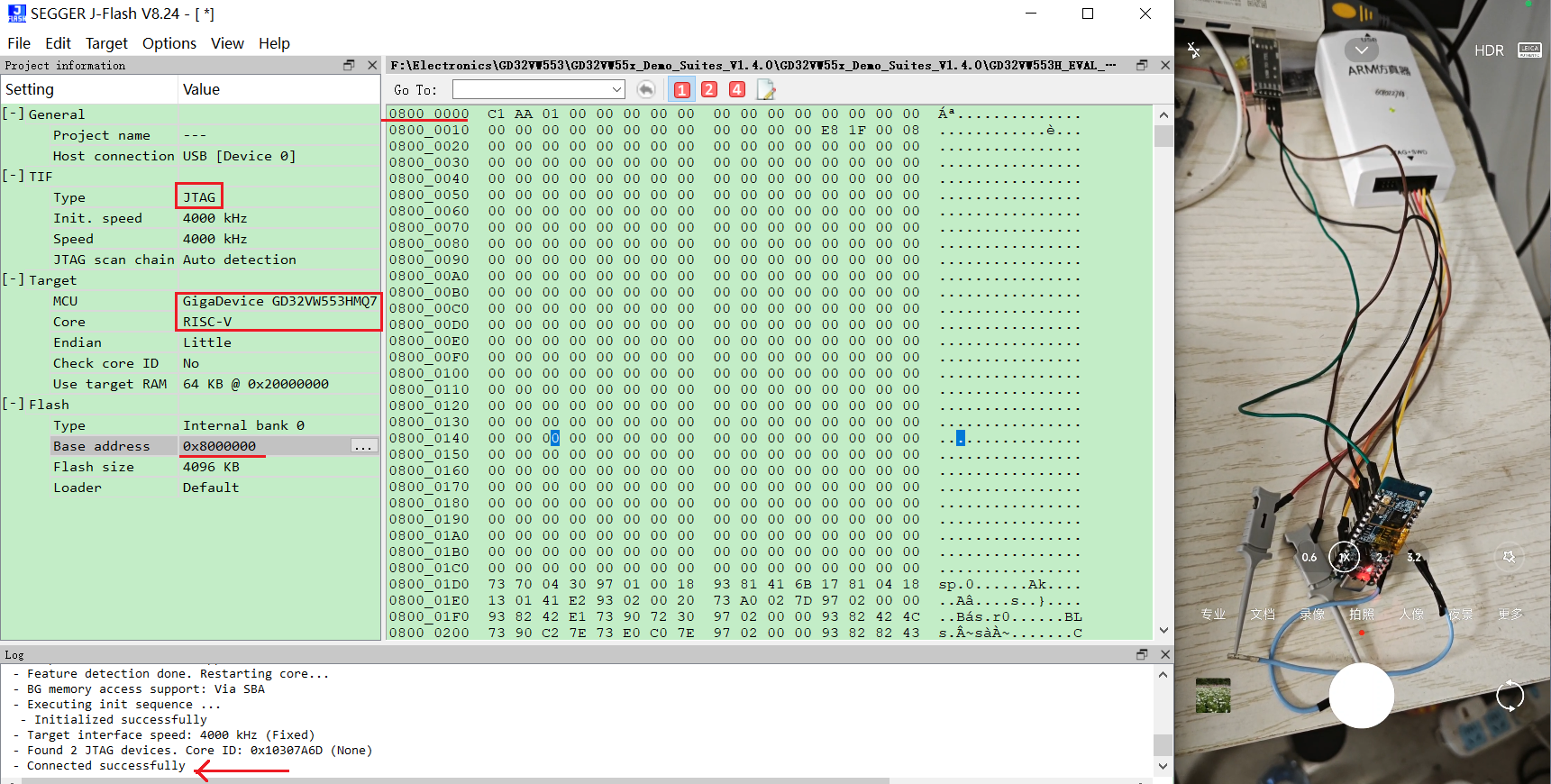Viewport: 1551px width, 784px height.
Task: Undock the Log panel
Action: coord(1142,654)
